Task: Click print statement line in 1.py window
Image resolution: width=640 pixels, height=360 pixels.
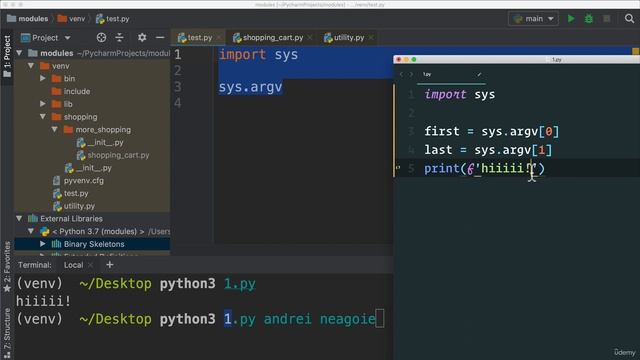Action: (484, 168)
